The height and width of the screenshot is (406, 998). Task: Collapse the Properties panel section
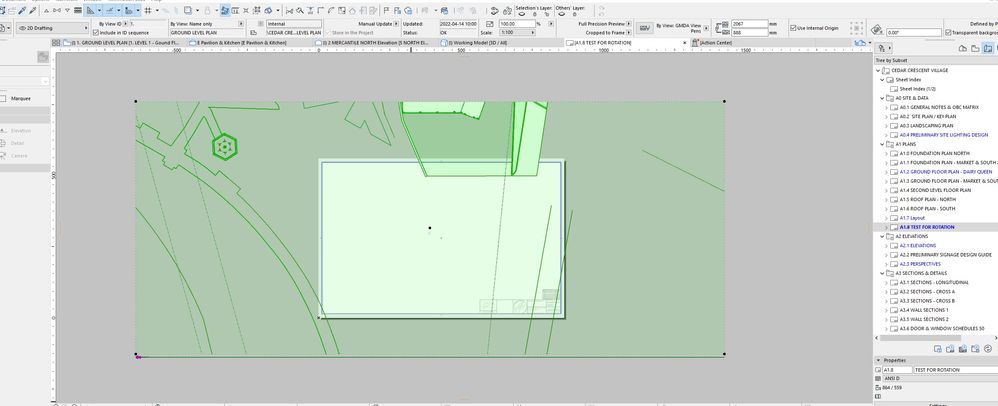(878, 360)
